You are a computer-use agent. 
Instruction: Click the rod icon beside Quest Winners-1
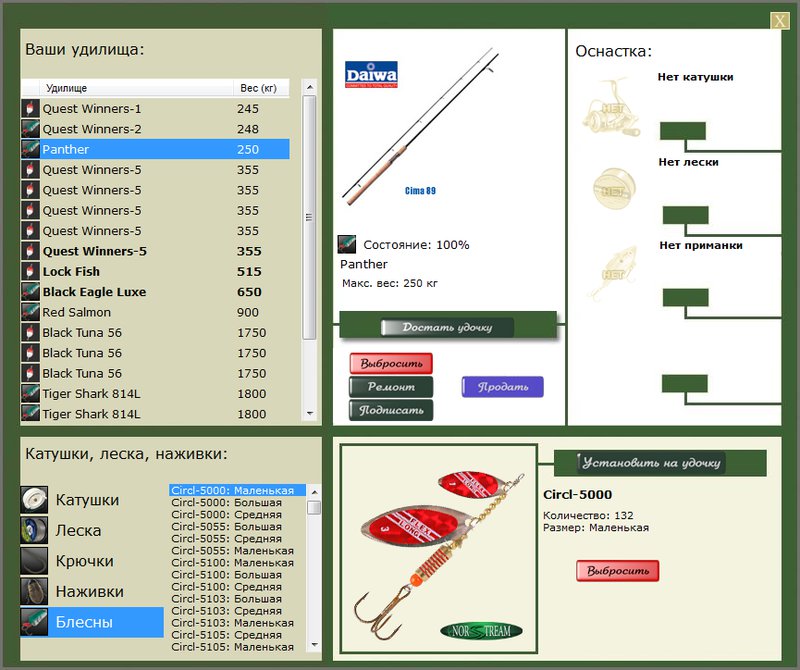point(30,109)
